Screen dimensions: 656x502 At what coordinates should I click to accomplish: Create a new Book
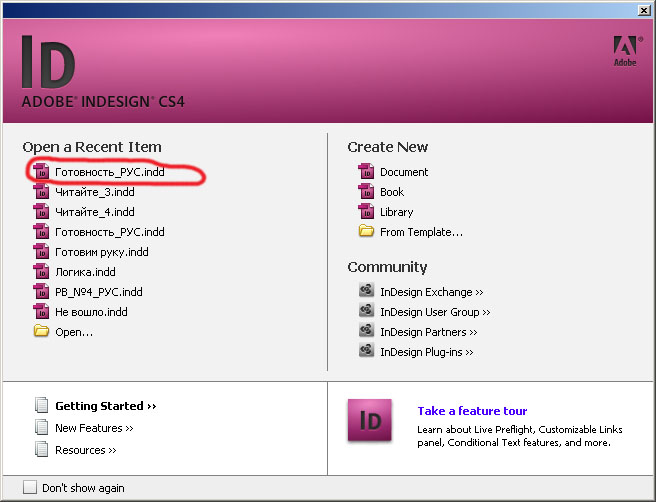click(392, 192)
